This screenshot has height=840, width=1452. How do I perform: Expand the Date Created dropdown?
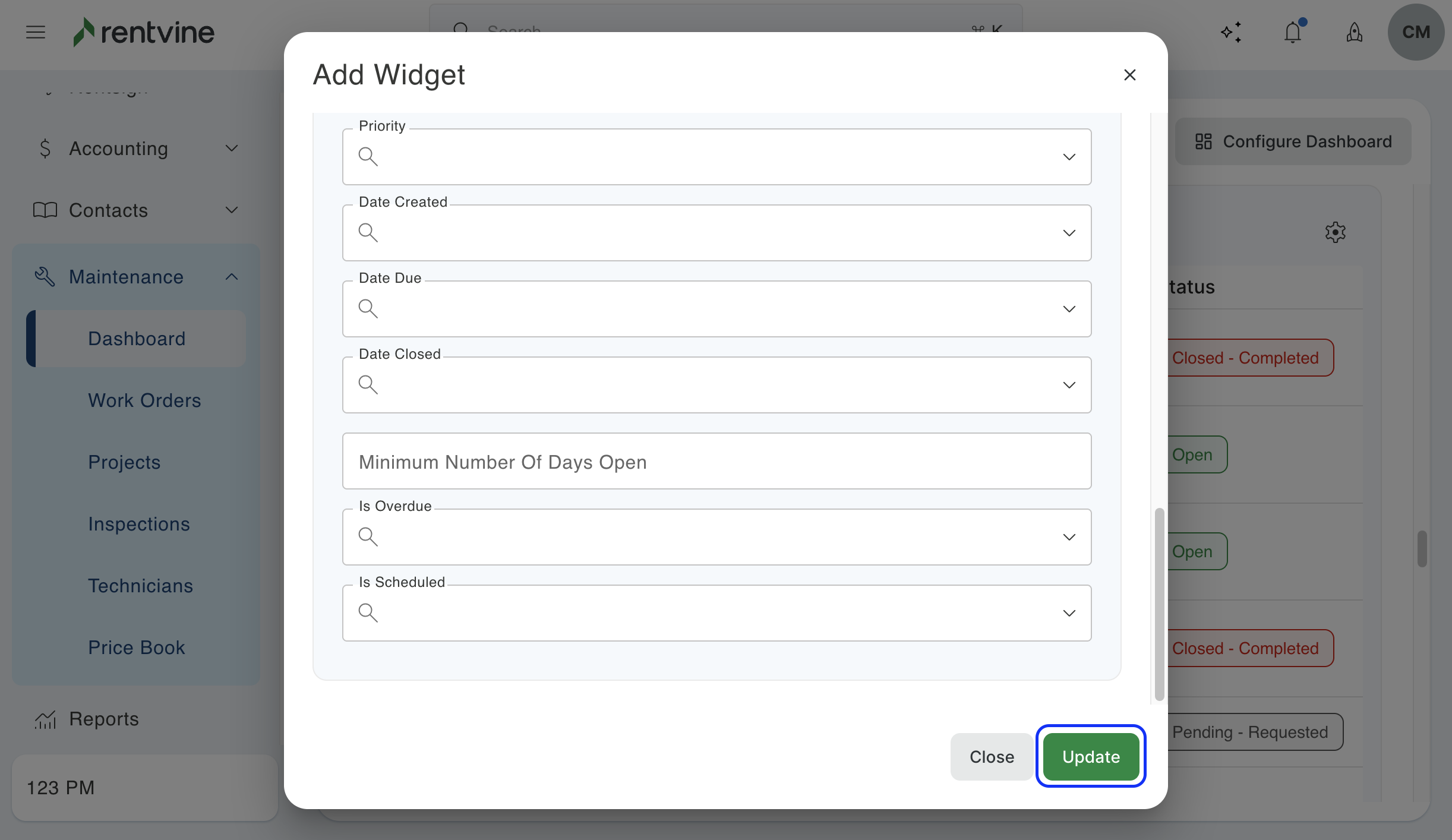pos(716,233)
